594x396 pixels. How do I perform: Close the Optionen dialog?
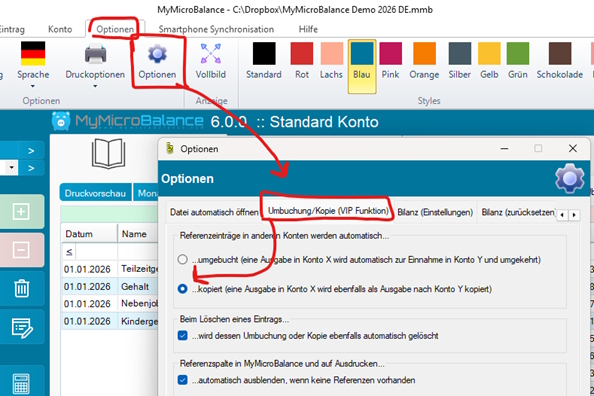click(573, 148)
